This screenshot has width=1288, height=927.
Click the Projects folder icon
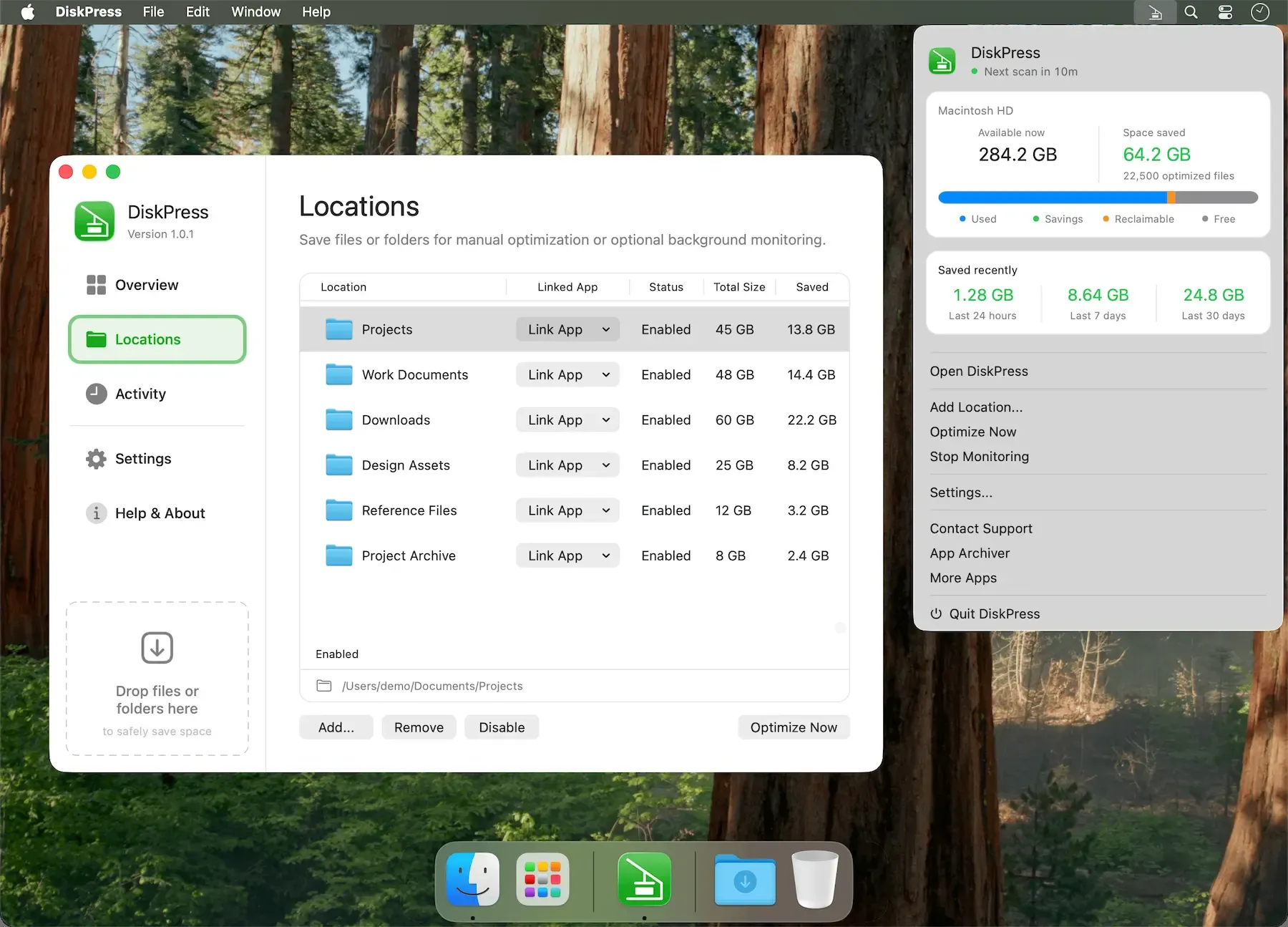click(x=339, y=329)
